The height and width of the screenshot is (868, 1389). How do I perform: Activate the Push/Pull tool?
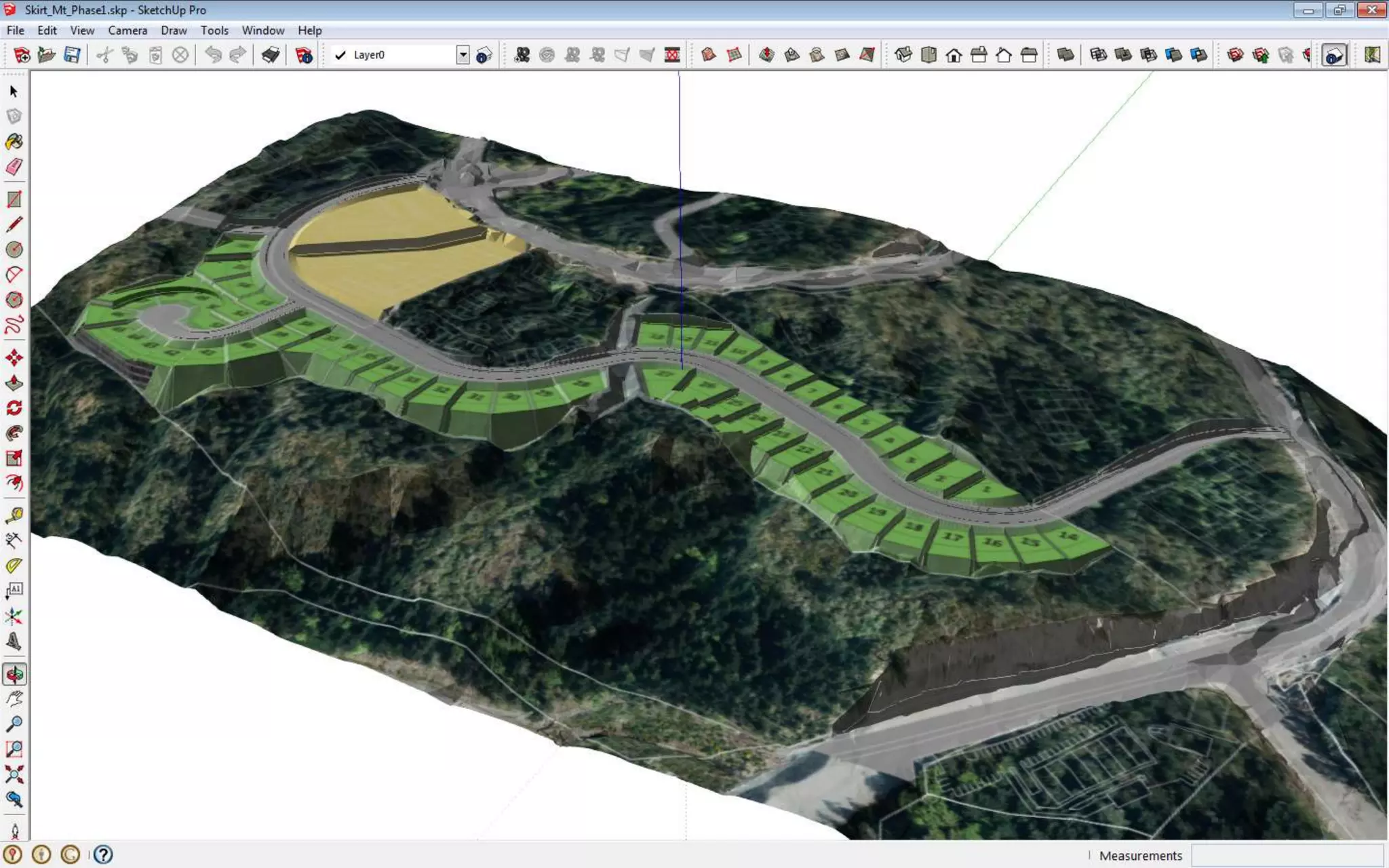(x=14, y=382)
